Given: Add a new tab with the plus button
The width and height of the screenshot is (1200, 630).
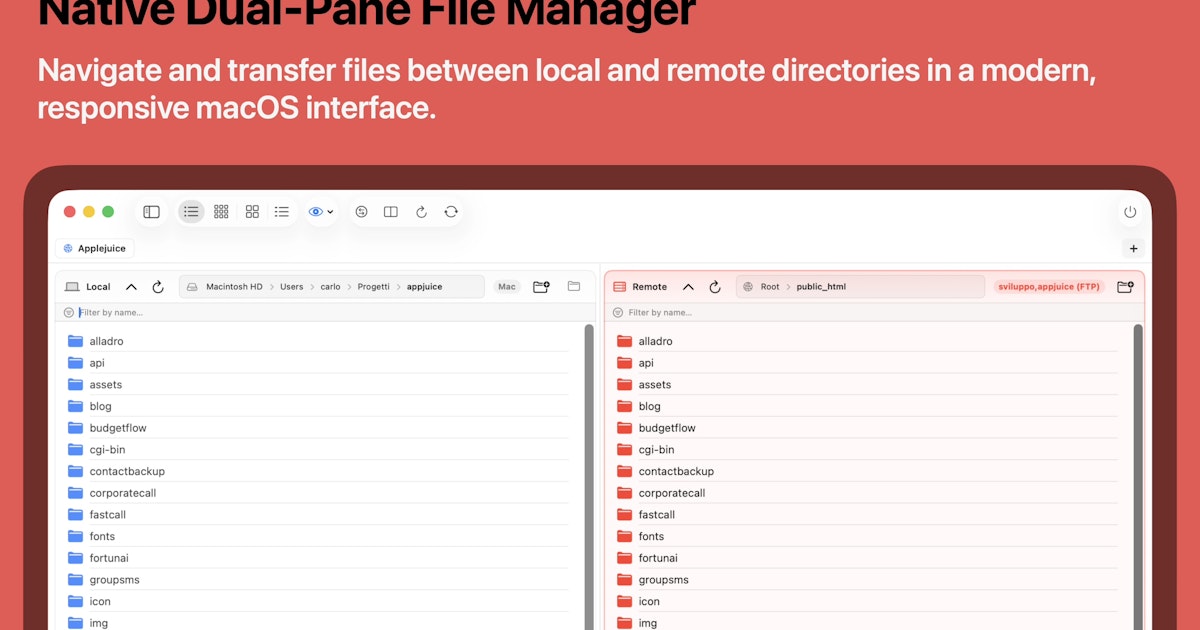Looking at the screenshot, I should pos(1133,248).
